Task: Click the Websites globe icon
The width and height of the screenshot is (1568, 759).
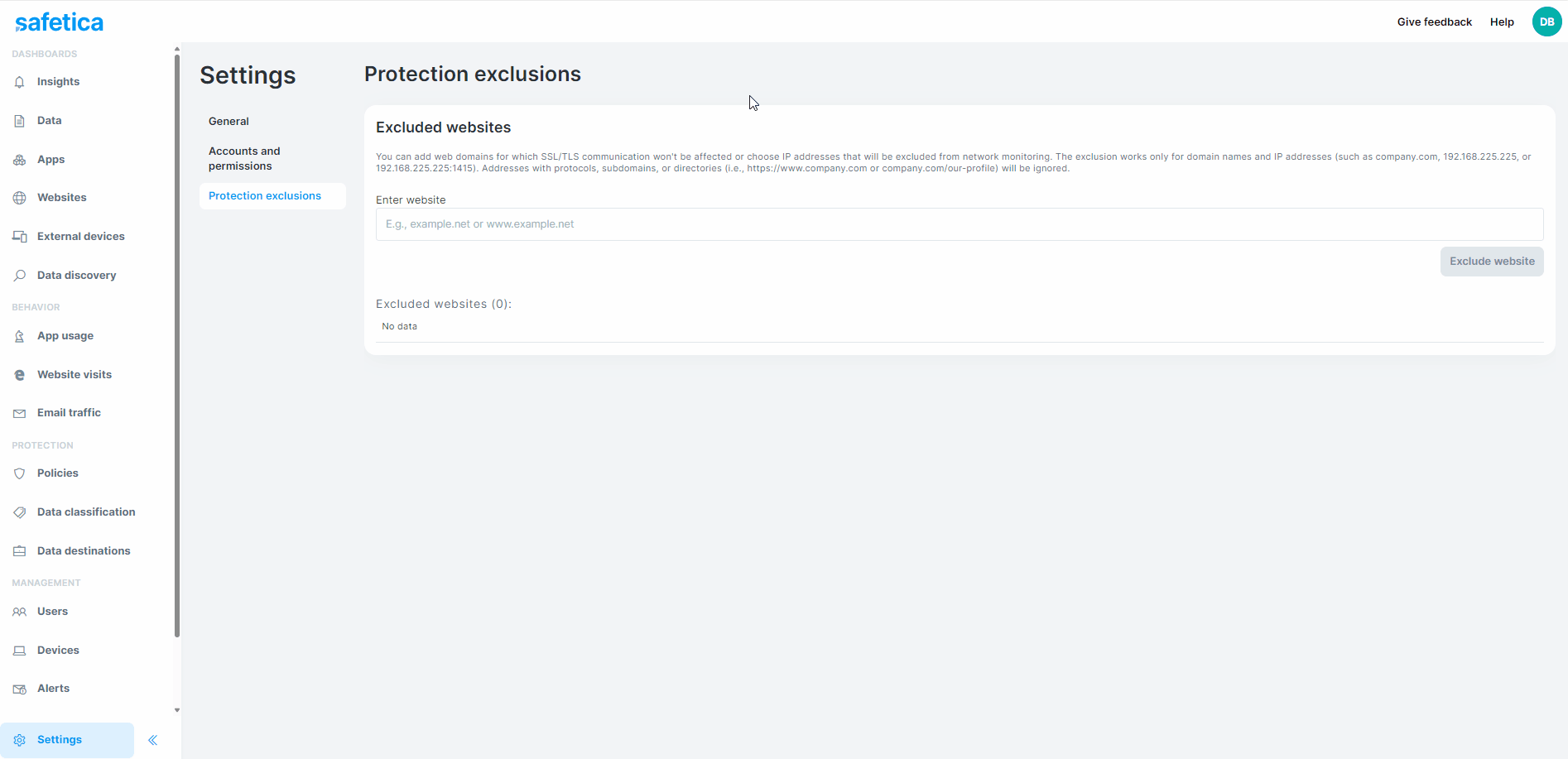Action: pyautogui.click(x=19, y=197)
